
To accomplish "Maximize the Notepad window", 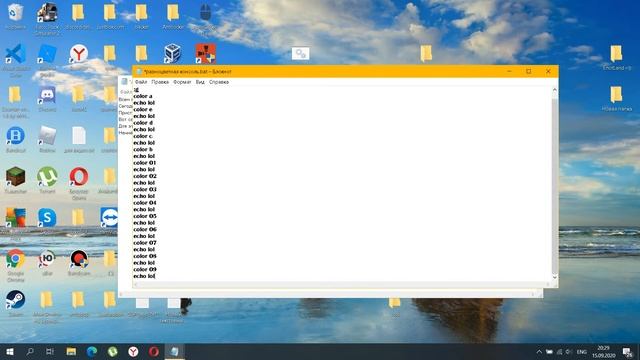I will tap(529, 71).
